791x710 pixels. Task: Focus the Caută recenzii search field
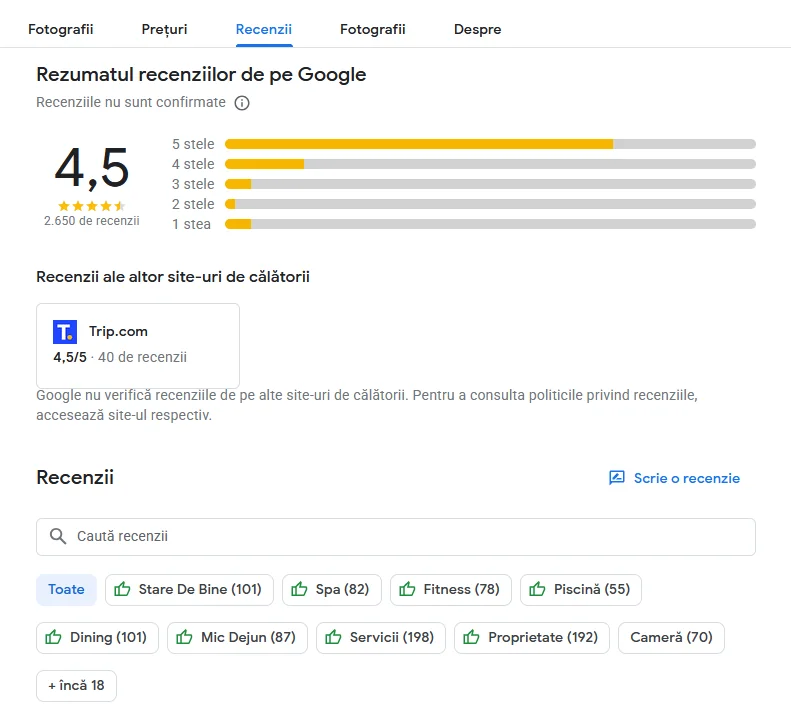point(396,536)
